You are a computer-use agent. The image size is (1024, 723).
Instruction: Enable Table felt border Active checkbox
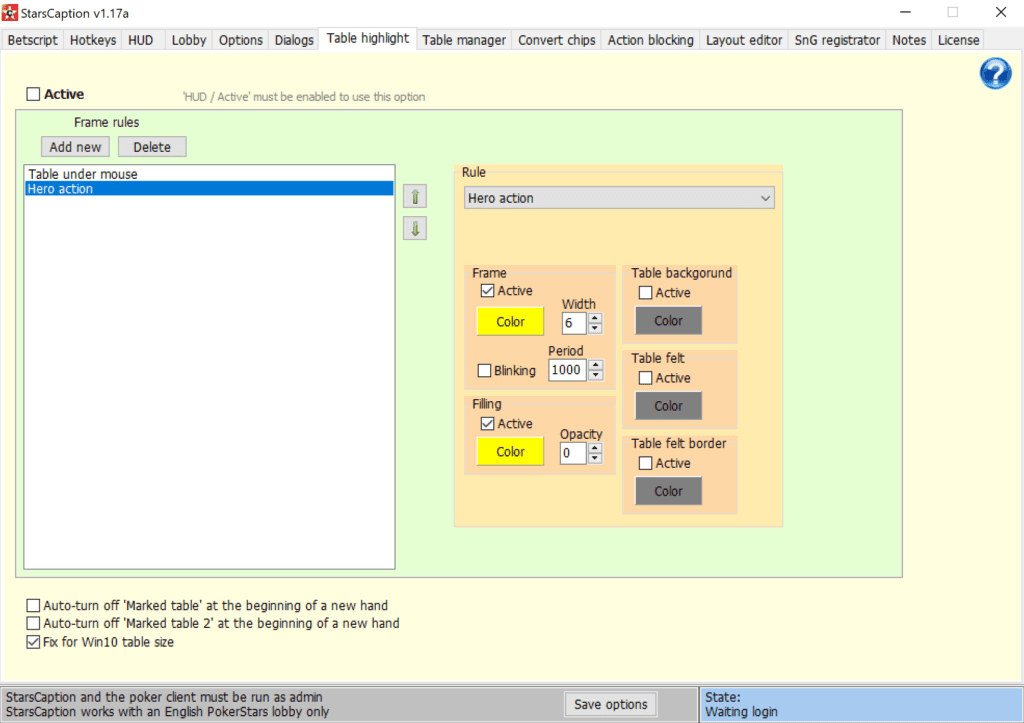coord(645,463)
